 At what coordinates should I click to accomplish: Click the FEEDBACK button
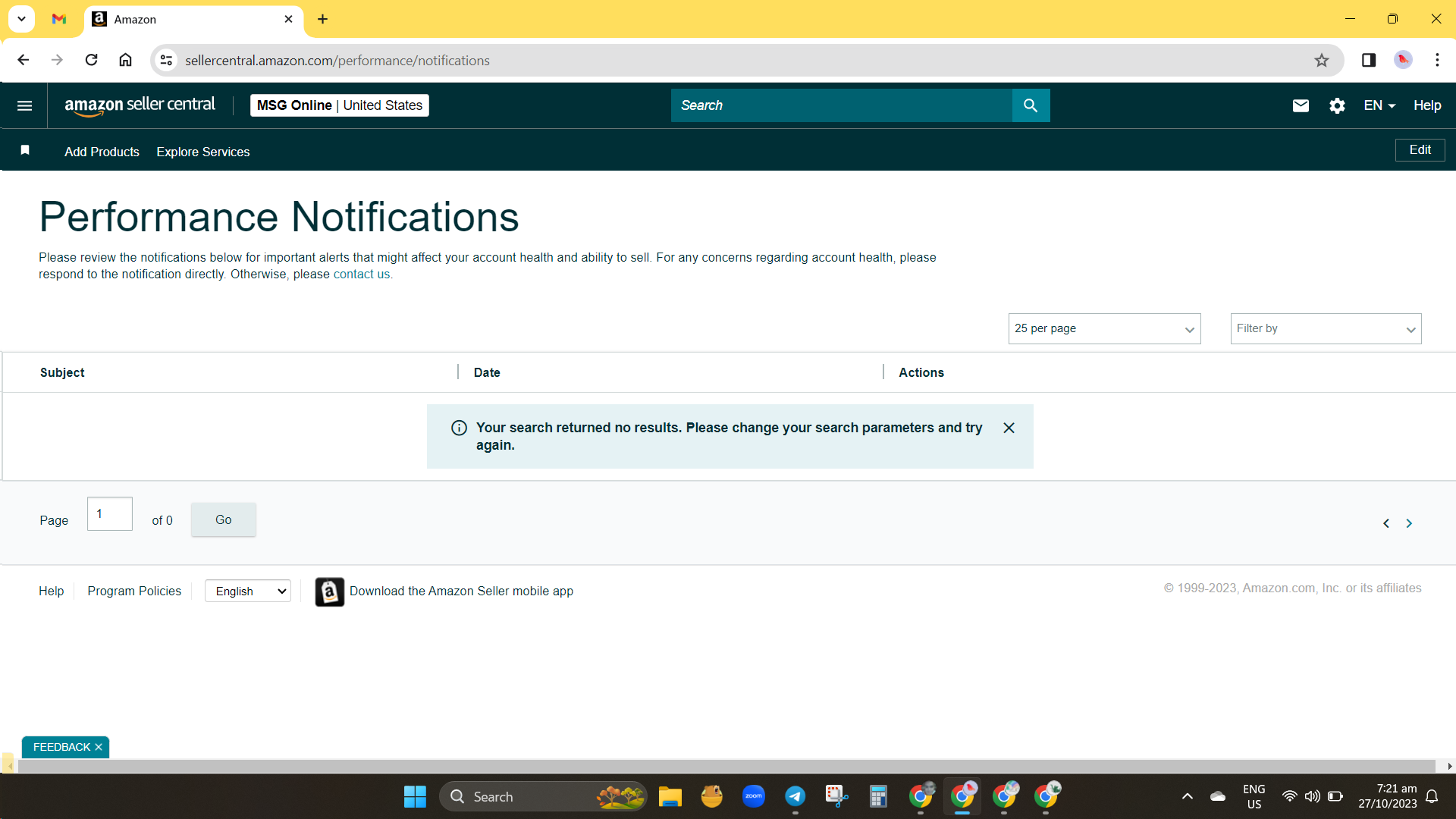[x=61, y=747]
